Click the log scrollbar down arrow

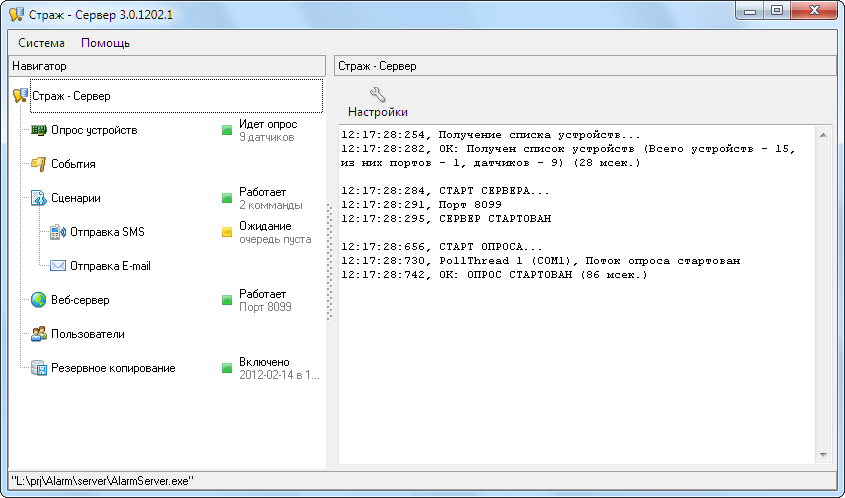[823, 455]
